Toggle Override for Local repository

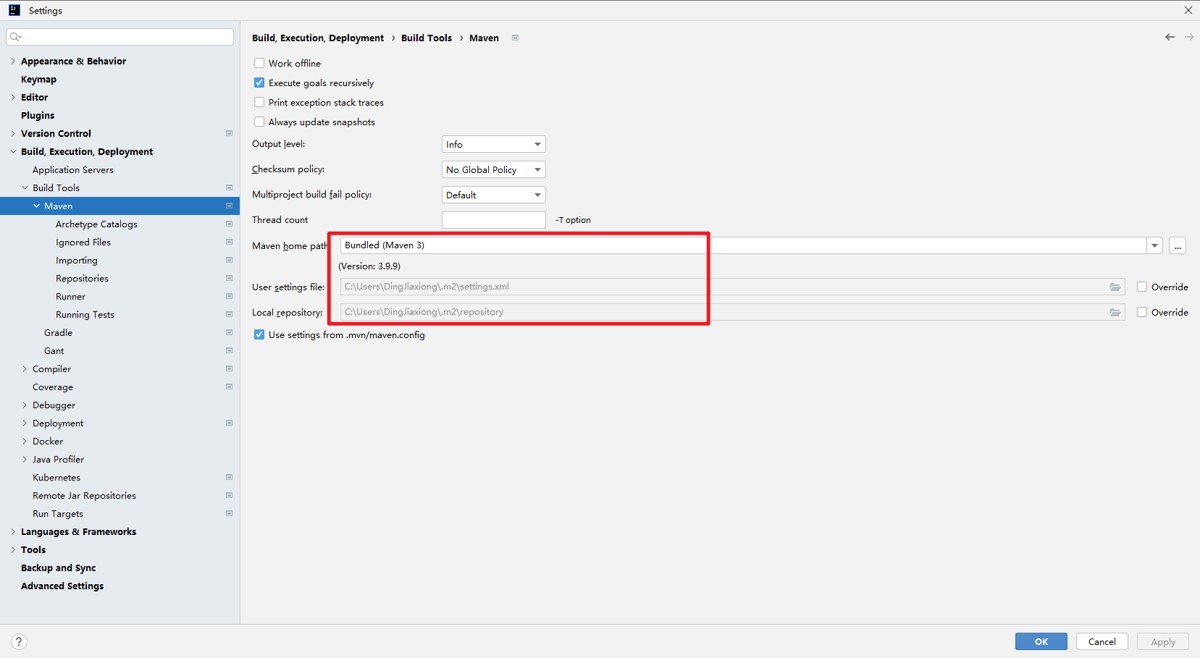tap(1142, 312)
